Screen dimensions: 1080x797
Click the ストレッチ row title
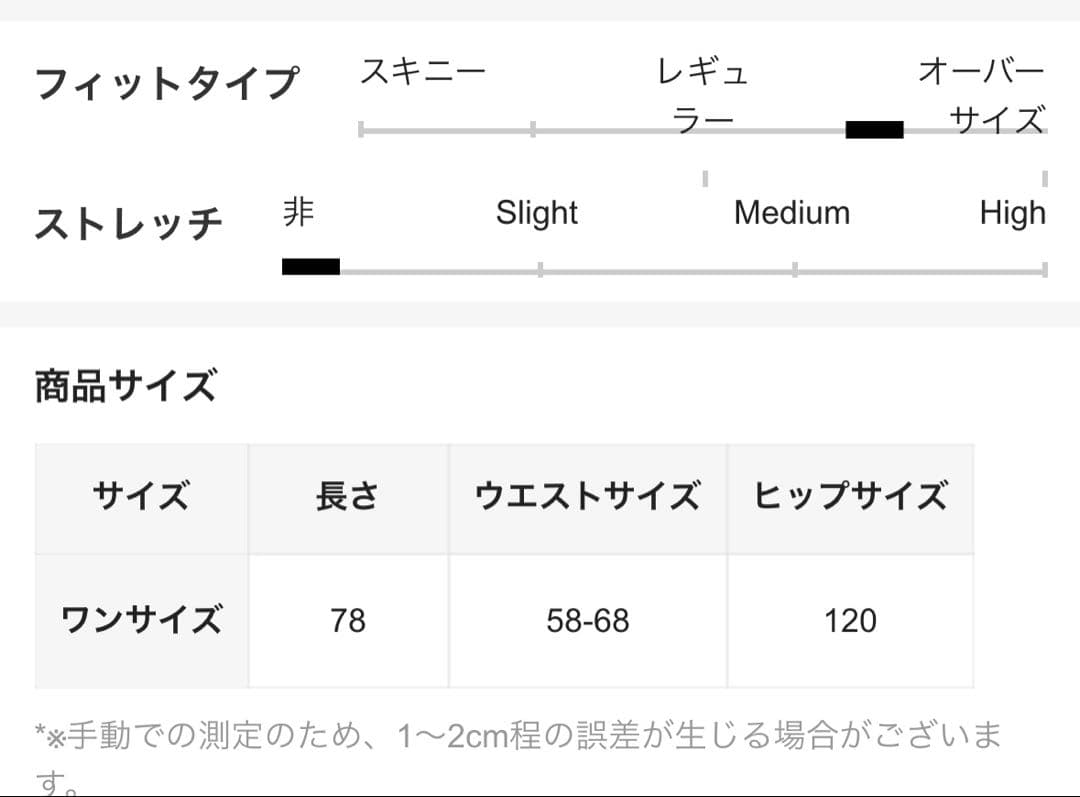point(128,223)
